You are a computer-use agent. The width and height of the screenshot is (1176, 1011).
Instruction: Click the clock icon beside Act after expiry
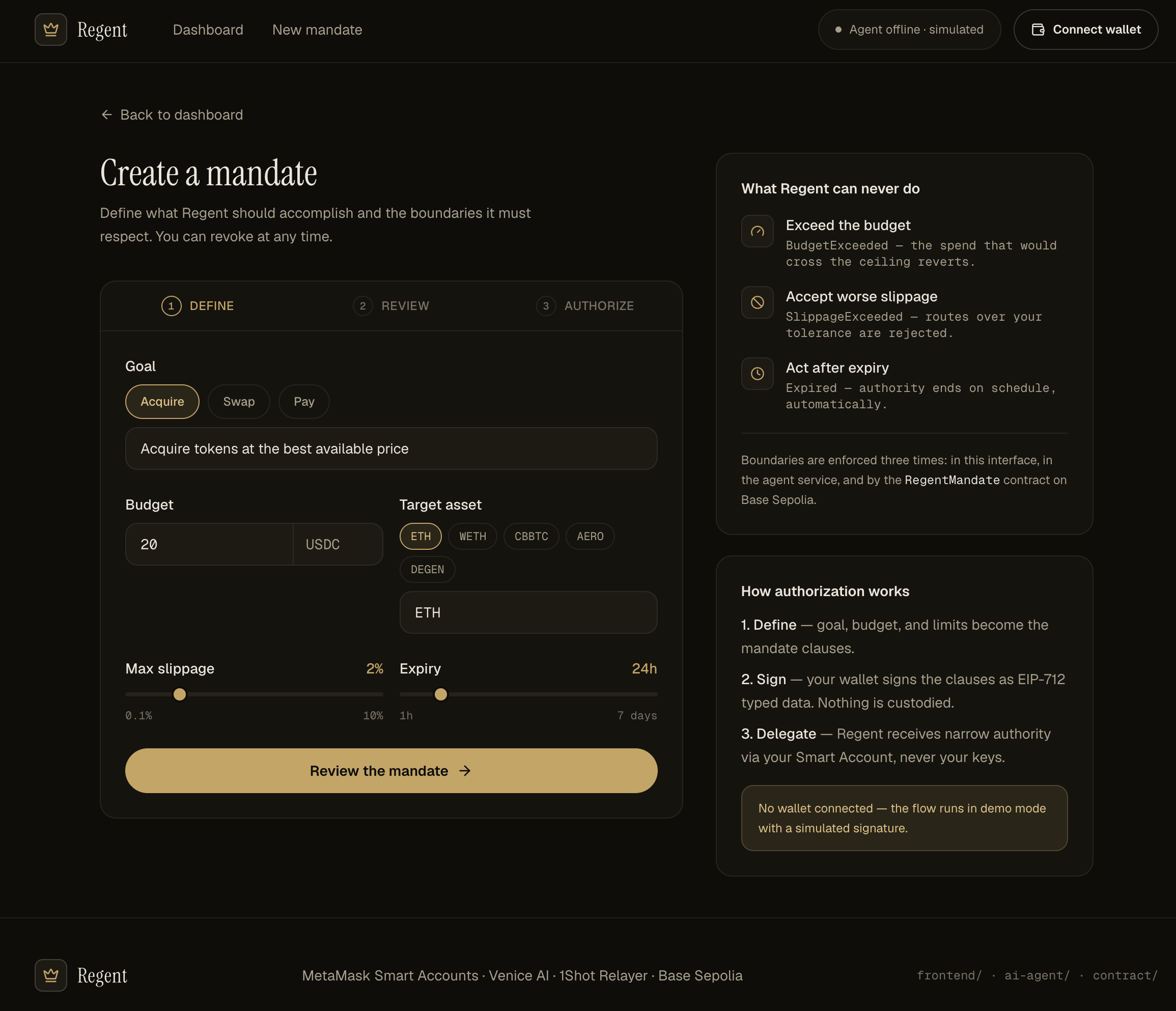[757, 374]
